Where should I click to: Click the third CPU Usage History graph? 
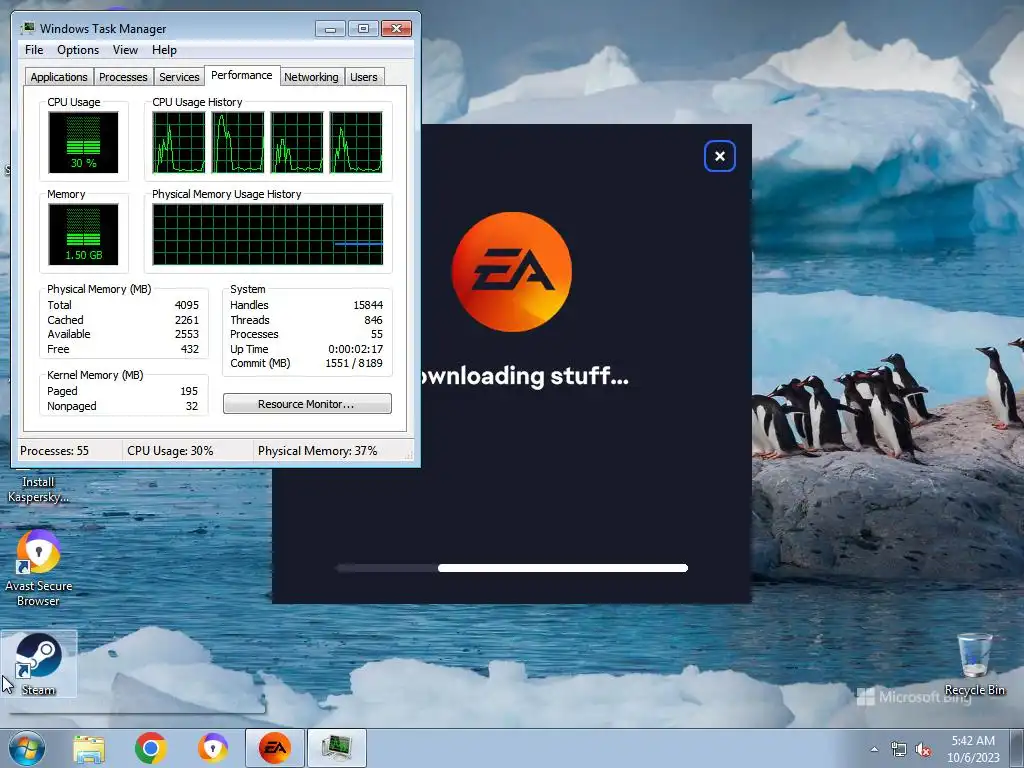(x=296, y=142)
